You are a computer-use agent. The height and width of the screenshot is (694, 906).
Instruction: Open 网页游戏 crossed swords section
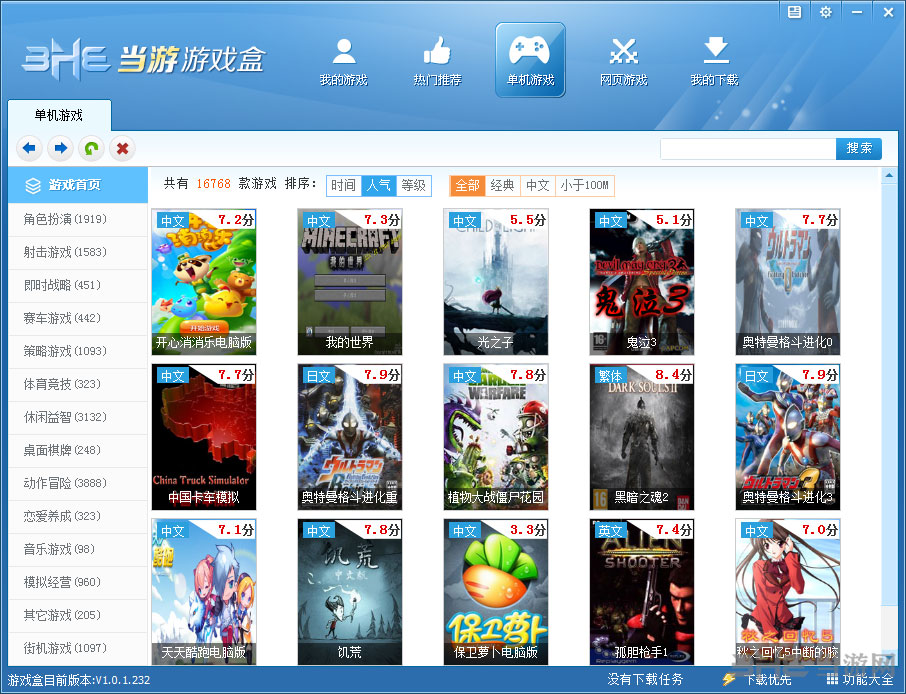coord(623,61)
